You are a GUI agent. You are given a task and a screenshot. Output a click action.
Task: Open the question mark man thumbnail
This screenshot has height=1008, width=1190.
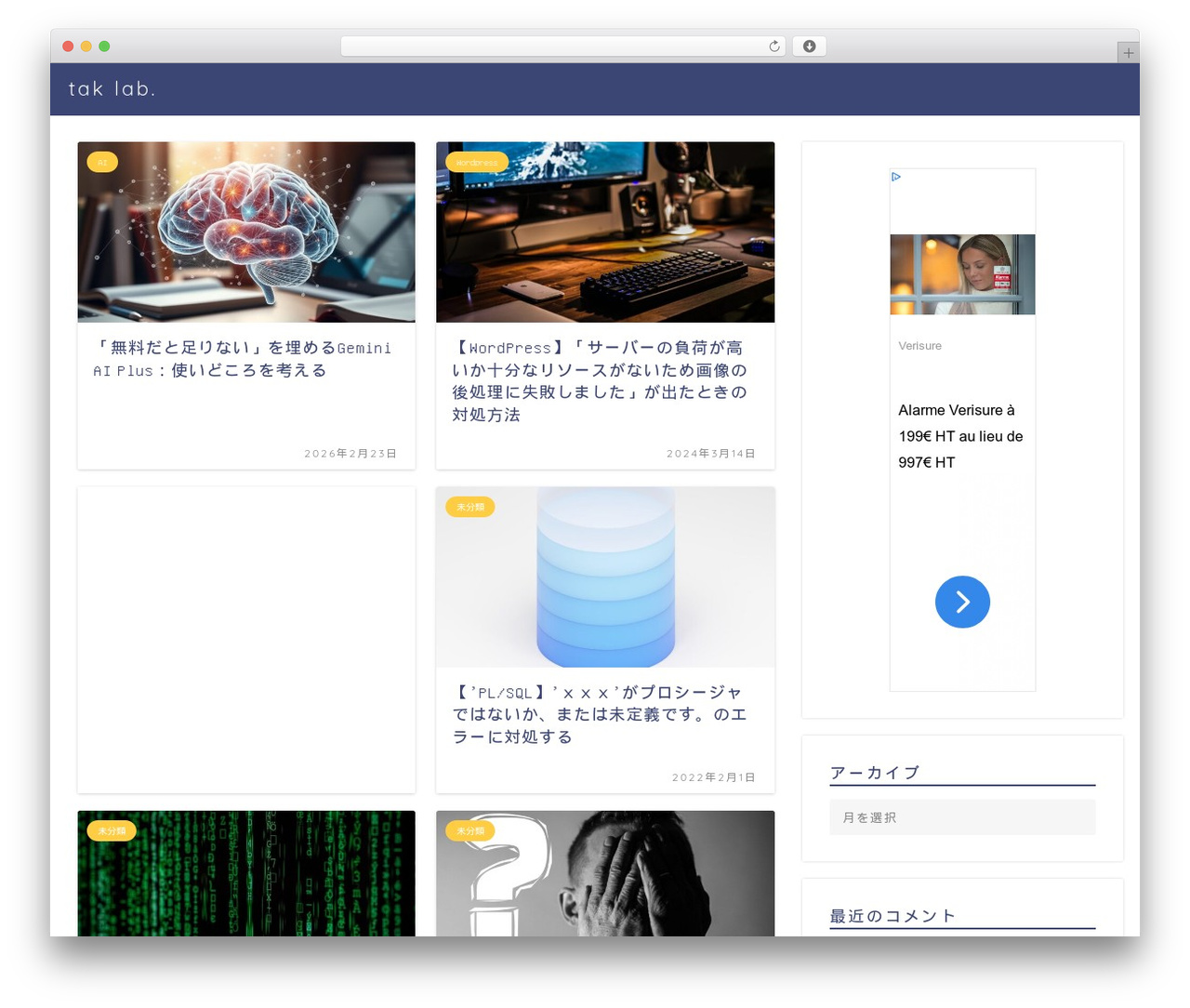(x=605, y=873)
